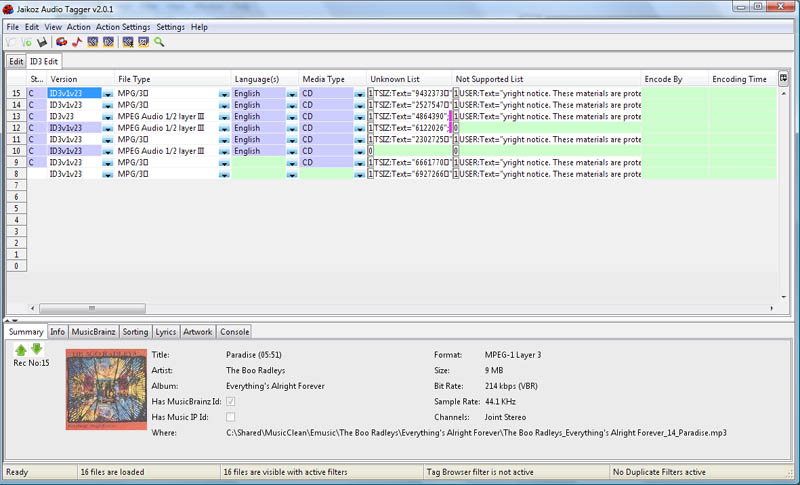Open Version dropdown in row 15
The image size is (800, 485).
pos(107,94)
